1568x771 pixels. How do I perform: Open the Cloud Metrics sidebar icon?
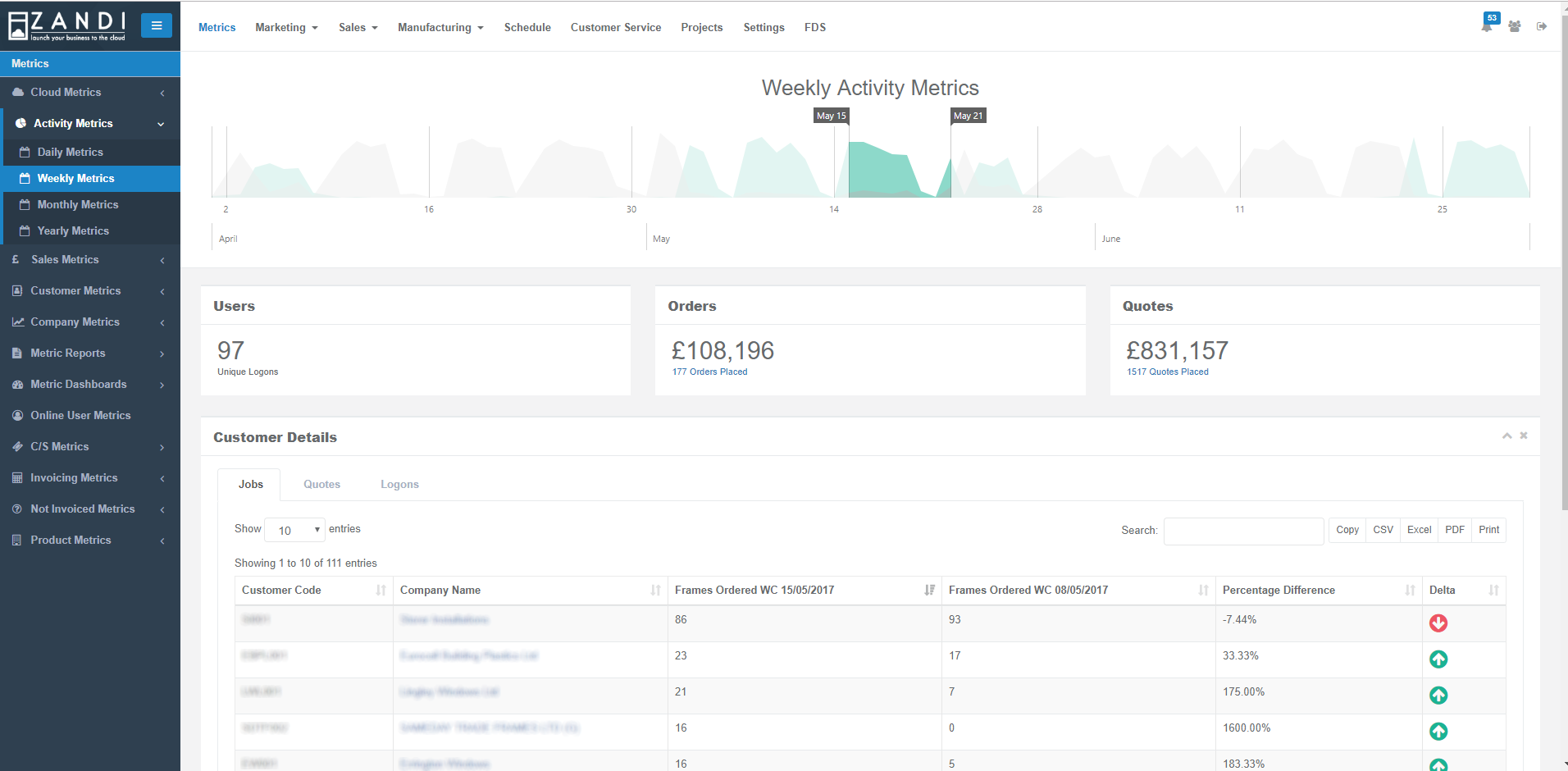(18, 92)
